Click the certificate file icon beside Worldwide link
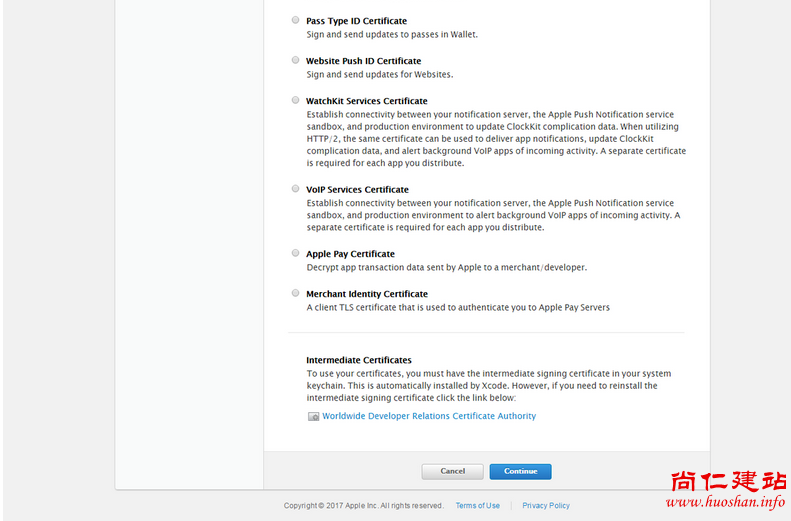This screenshot has height=521, width=791. click(x=313, y=416)
